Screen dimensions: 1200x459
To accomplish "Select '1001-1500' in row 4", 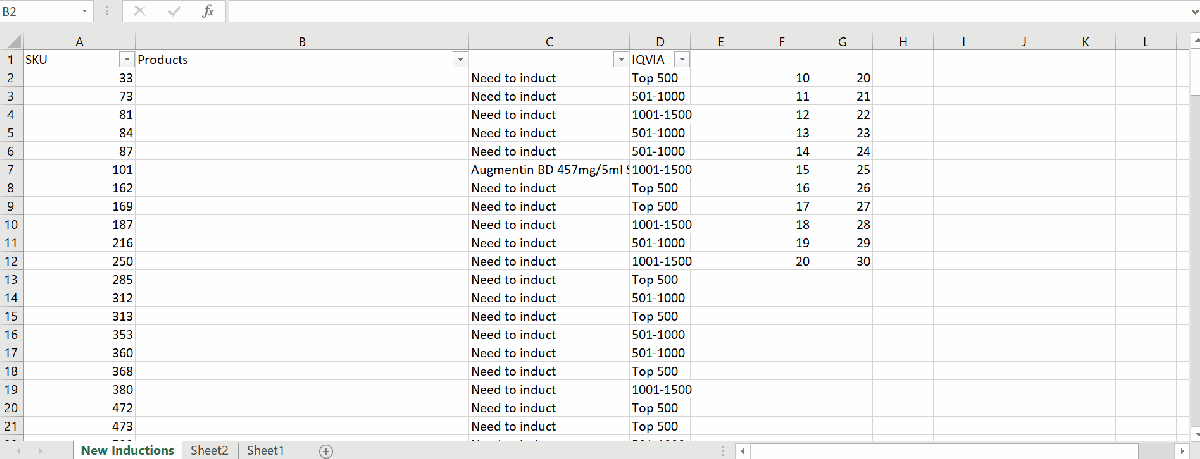I will 660,114.
